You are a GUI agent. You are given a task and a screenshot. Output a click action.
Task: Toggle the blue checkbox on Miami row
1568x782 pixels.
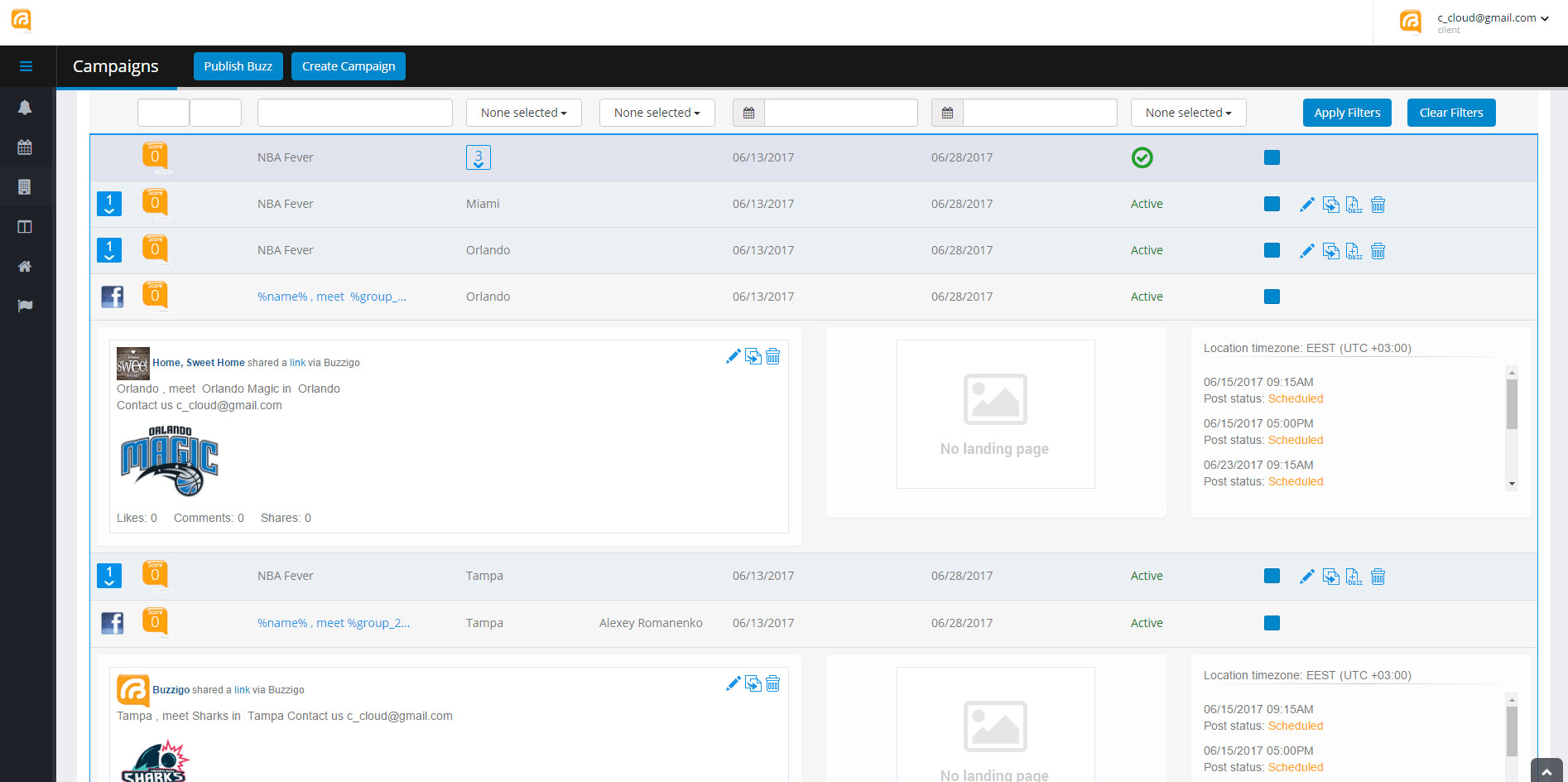[1272, 204]
